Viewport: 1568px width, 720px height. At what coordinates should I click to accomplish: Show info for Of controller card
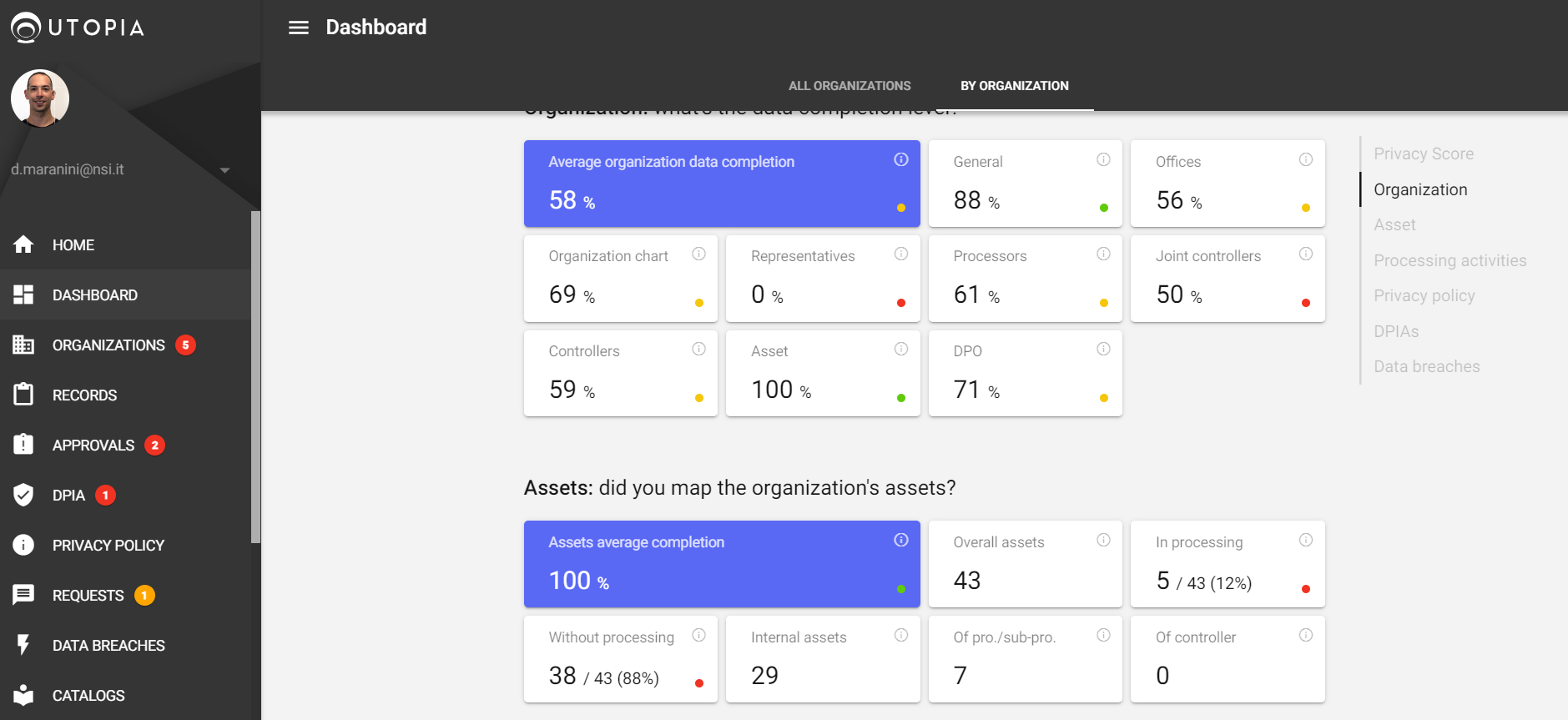pyautogui.click(x=1306, y=635)
